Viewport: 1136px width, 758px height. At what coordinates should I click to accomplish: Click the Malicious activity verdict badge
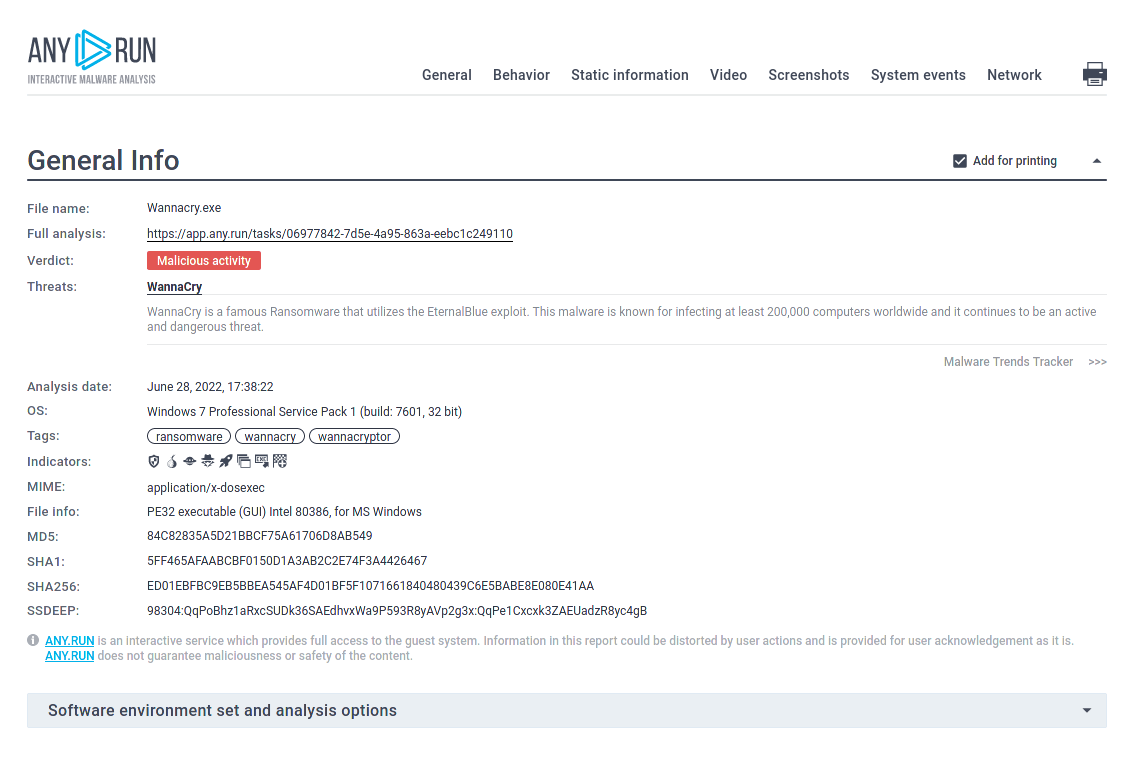tap(204, 261)
